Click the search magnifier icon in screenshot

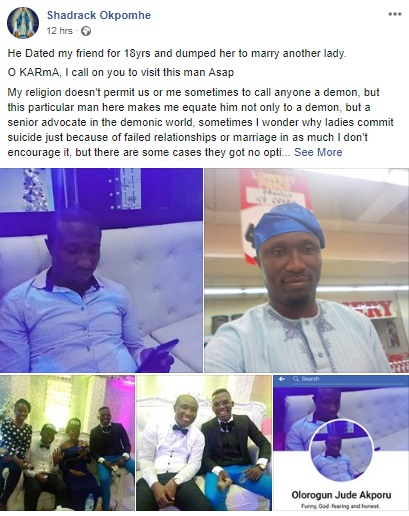coord(295,379)
